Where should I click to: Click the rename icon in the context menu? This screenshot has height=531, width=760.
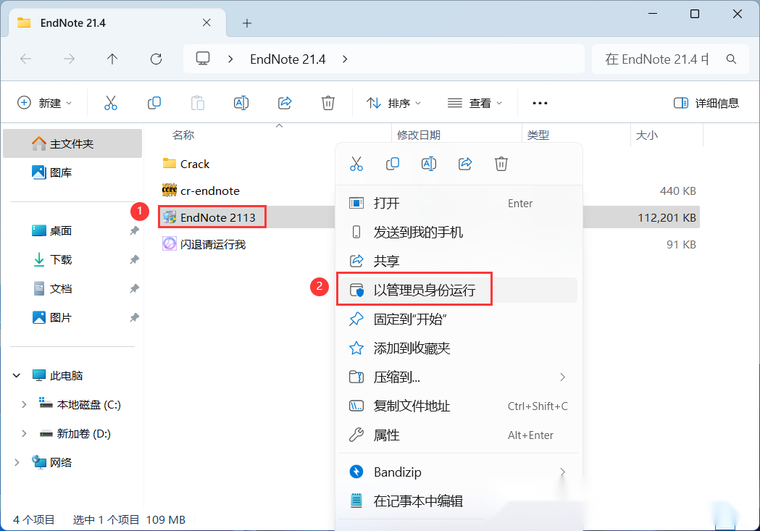point(429,164)
